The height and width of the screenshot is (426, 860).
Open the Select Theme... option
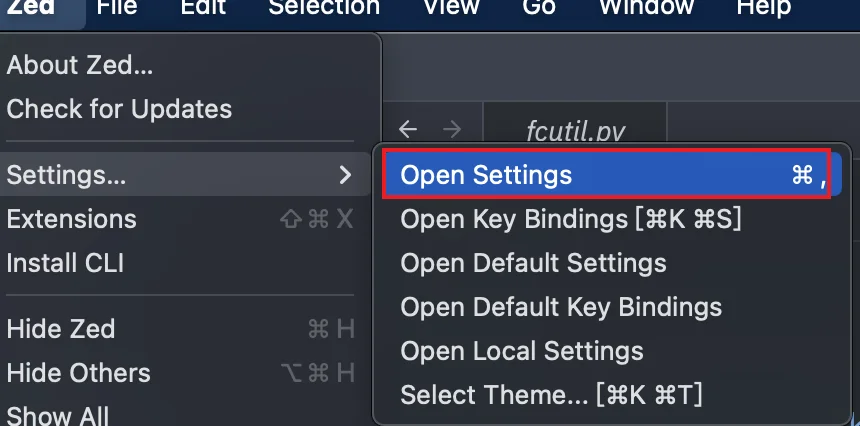pos(551,395)
